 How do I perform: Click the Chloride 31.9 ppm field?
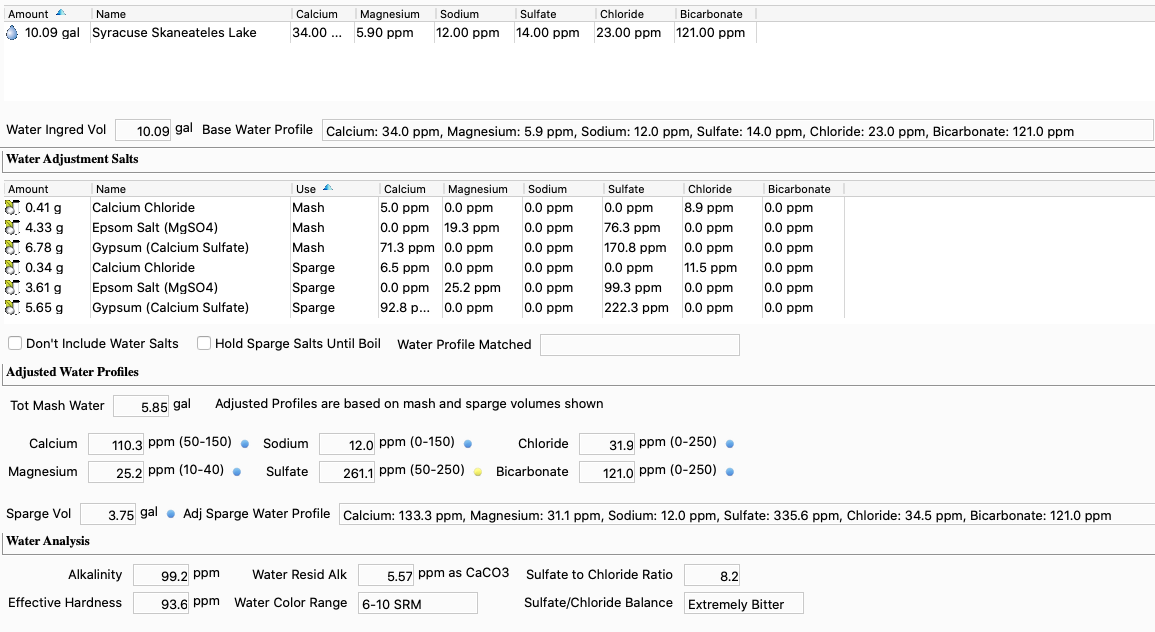click(x=607, y=444)
